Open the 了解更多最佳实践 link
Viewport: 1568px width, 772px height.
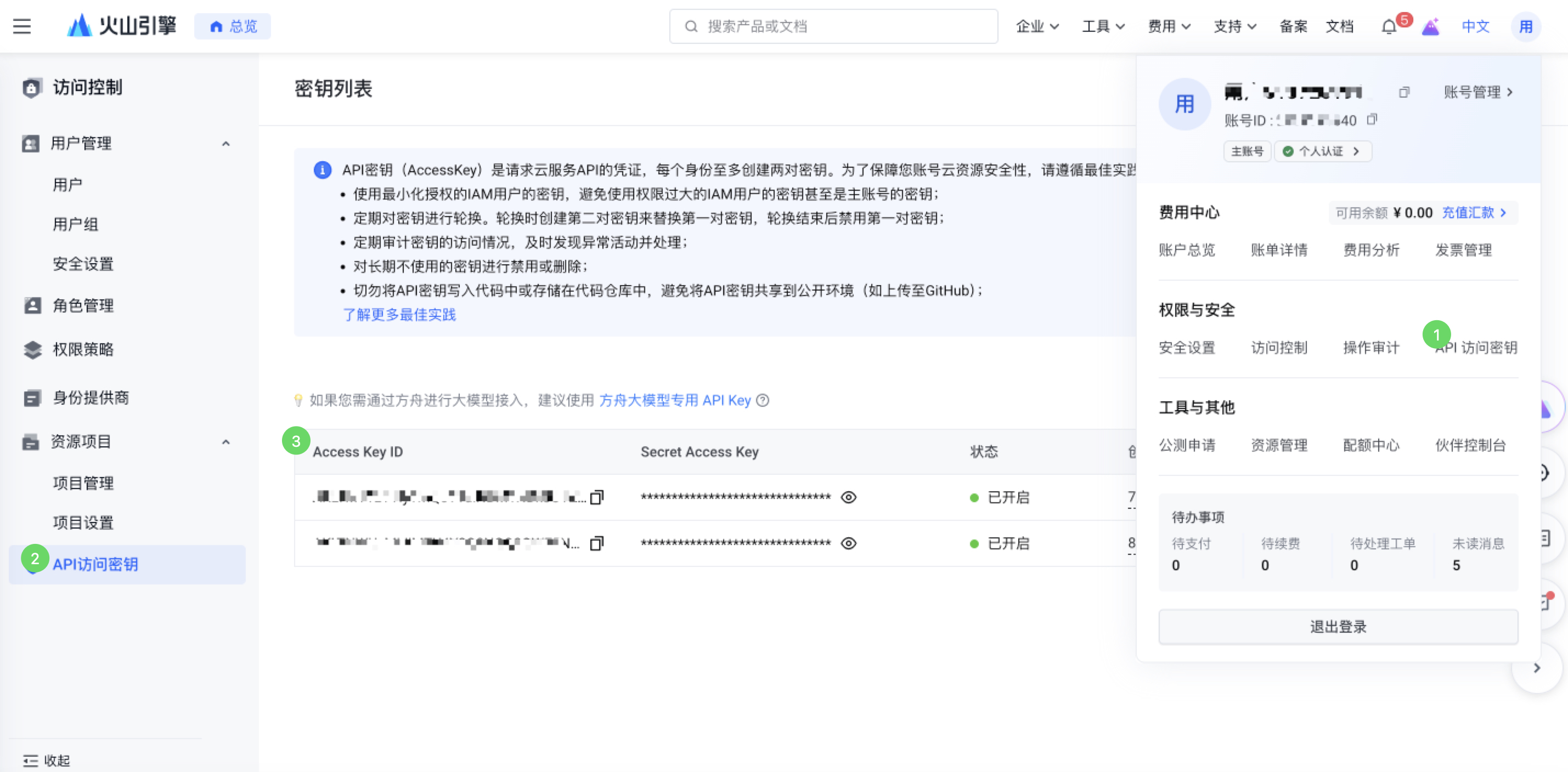(x=399, y=315)
